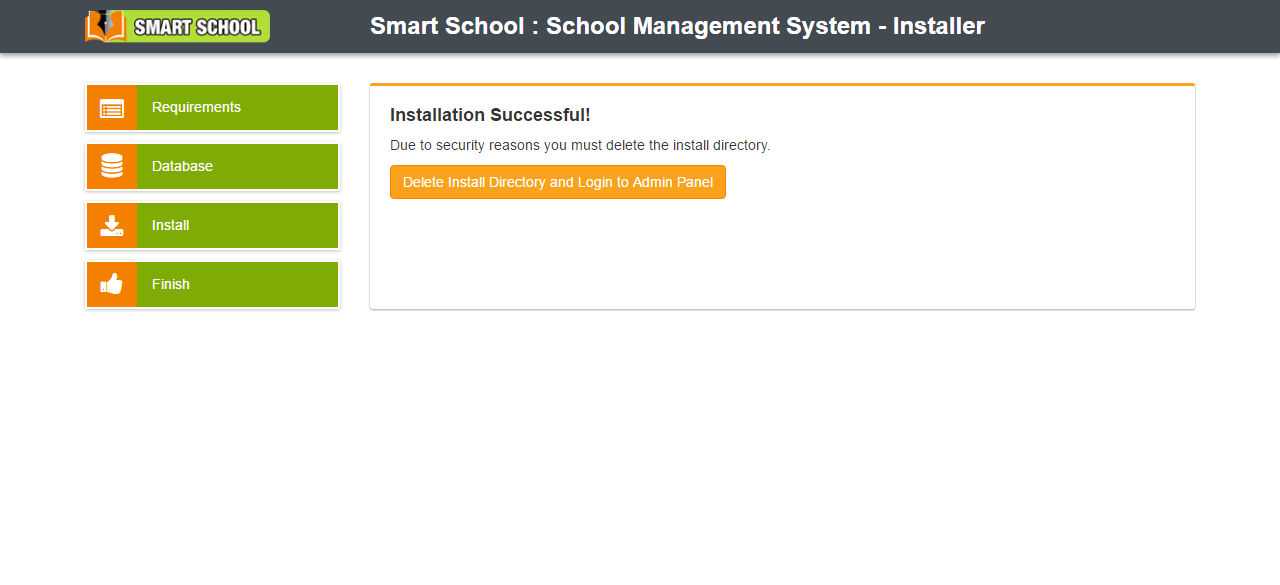The width and height of the screenshot is (1280, 585).
Task: Click the Install download icon
Action: pyautogui.click(x=112, y=225)
